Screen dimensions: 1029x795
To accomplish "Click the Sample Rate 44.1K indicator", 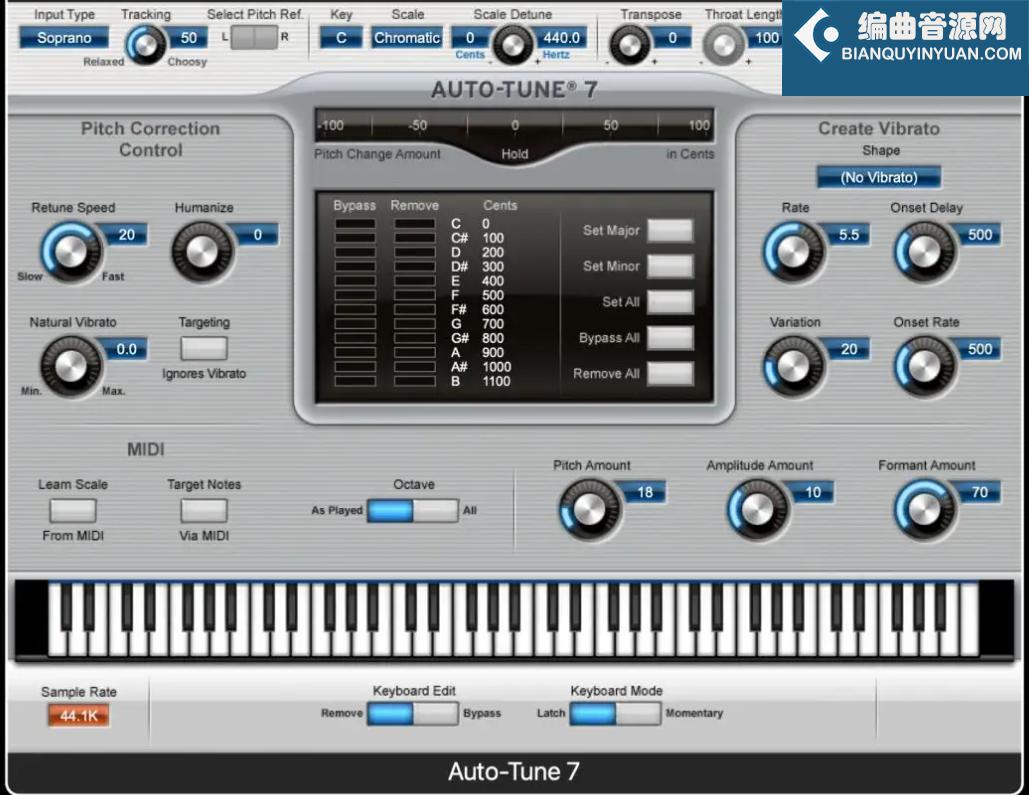I will 78,716.
